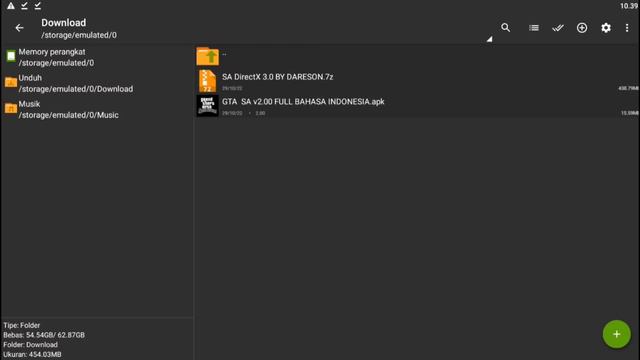Select Memory perangkat storage location

point(97,57)
